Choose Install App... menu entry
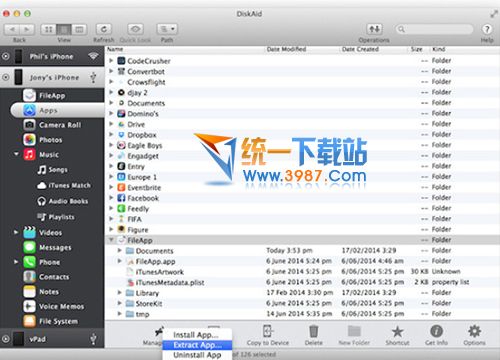500x360 pixels. 197,335
